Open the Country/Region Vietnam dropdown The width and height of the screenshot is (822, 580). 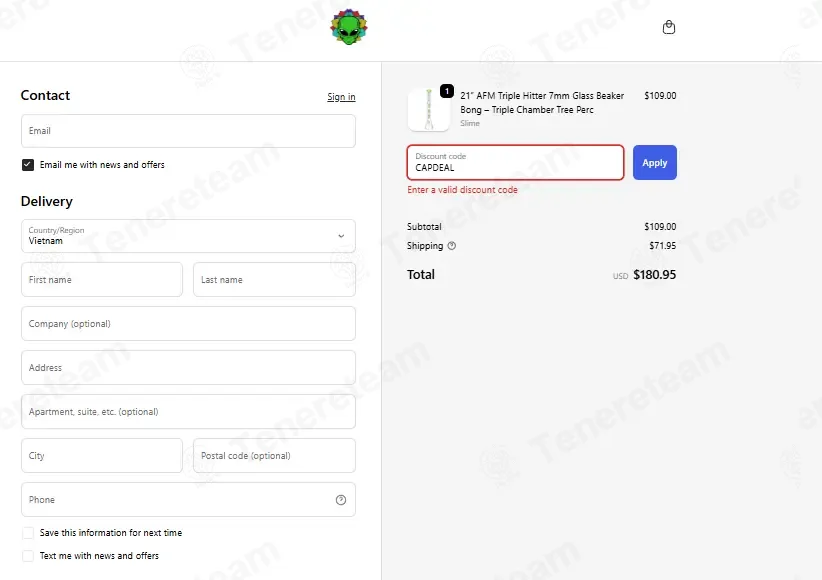point(188,236)
